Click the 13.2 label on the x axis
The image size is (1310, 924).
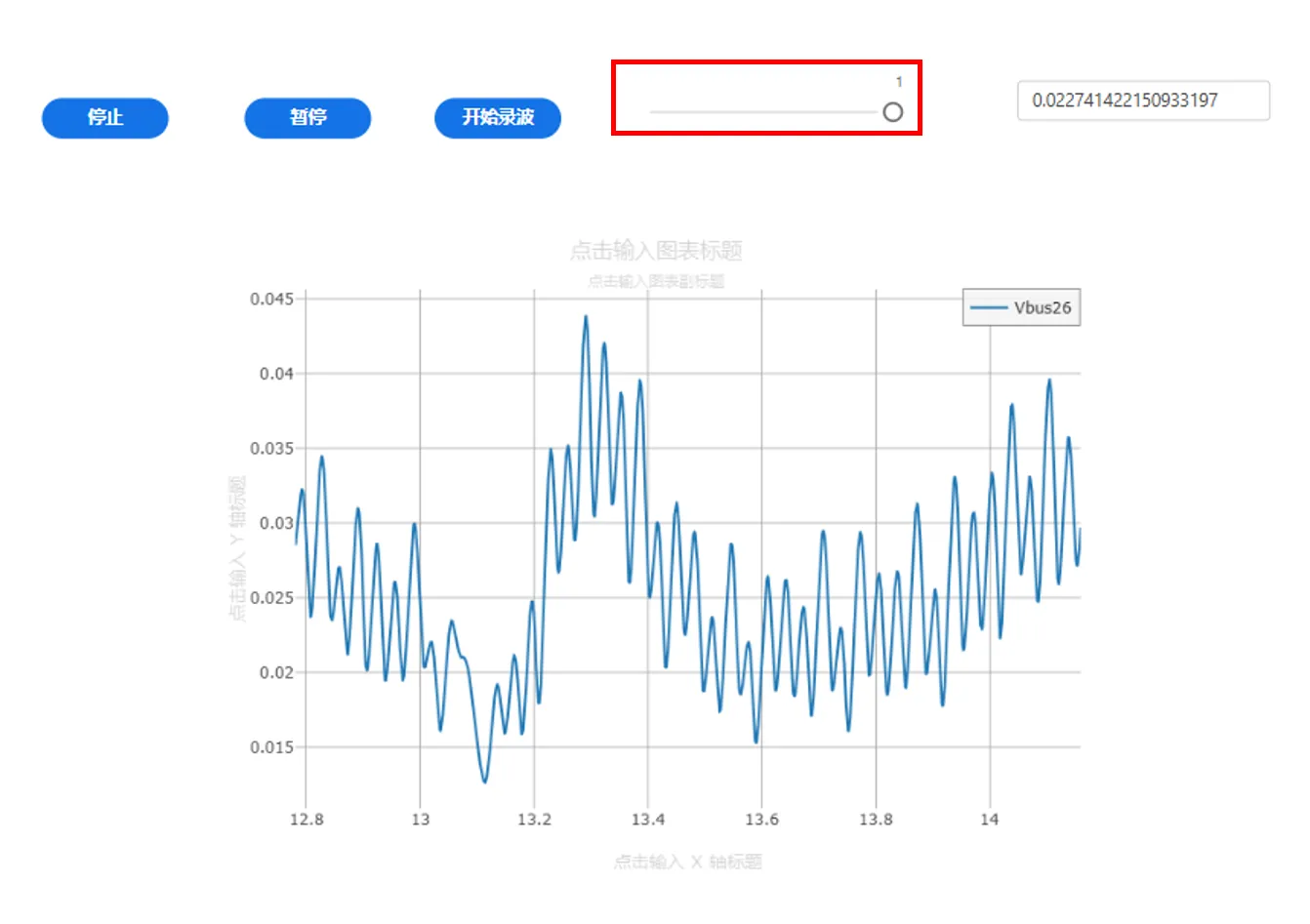coord(534,820)
